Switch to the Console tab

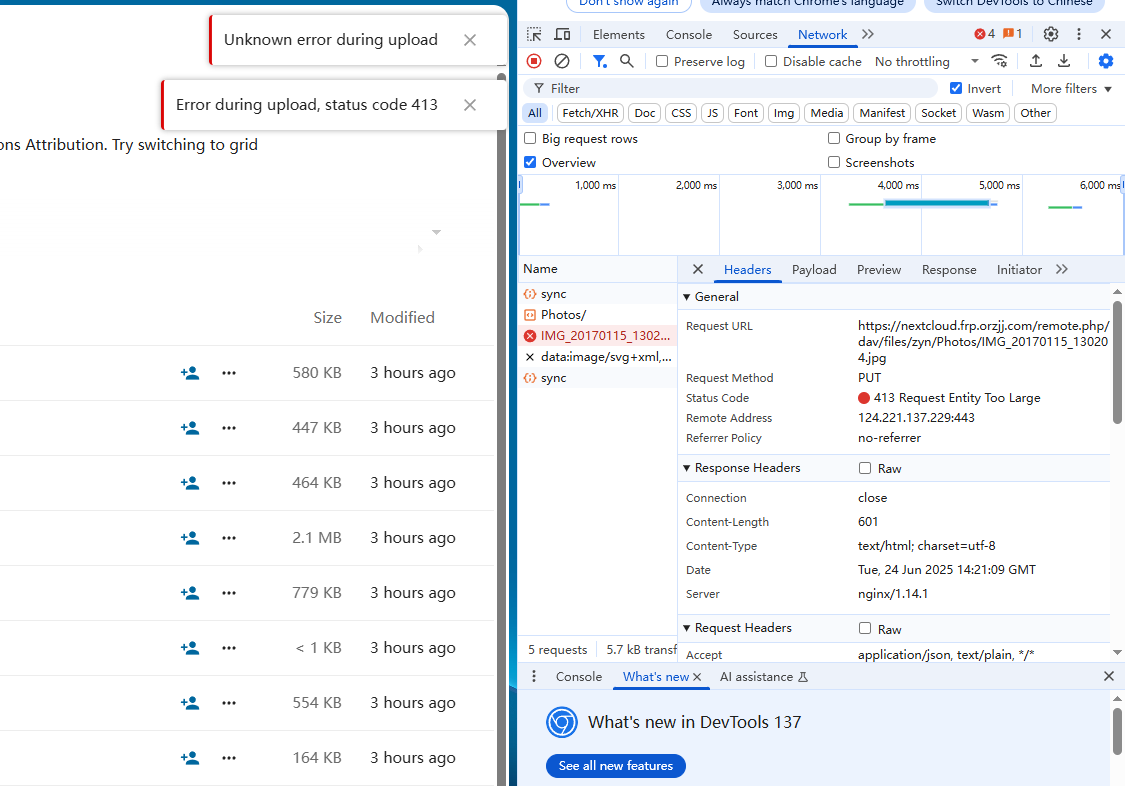(689, 34)
